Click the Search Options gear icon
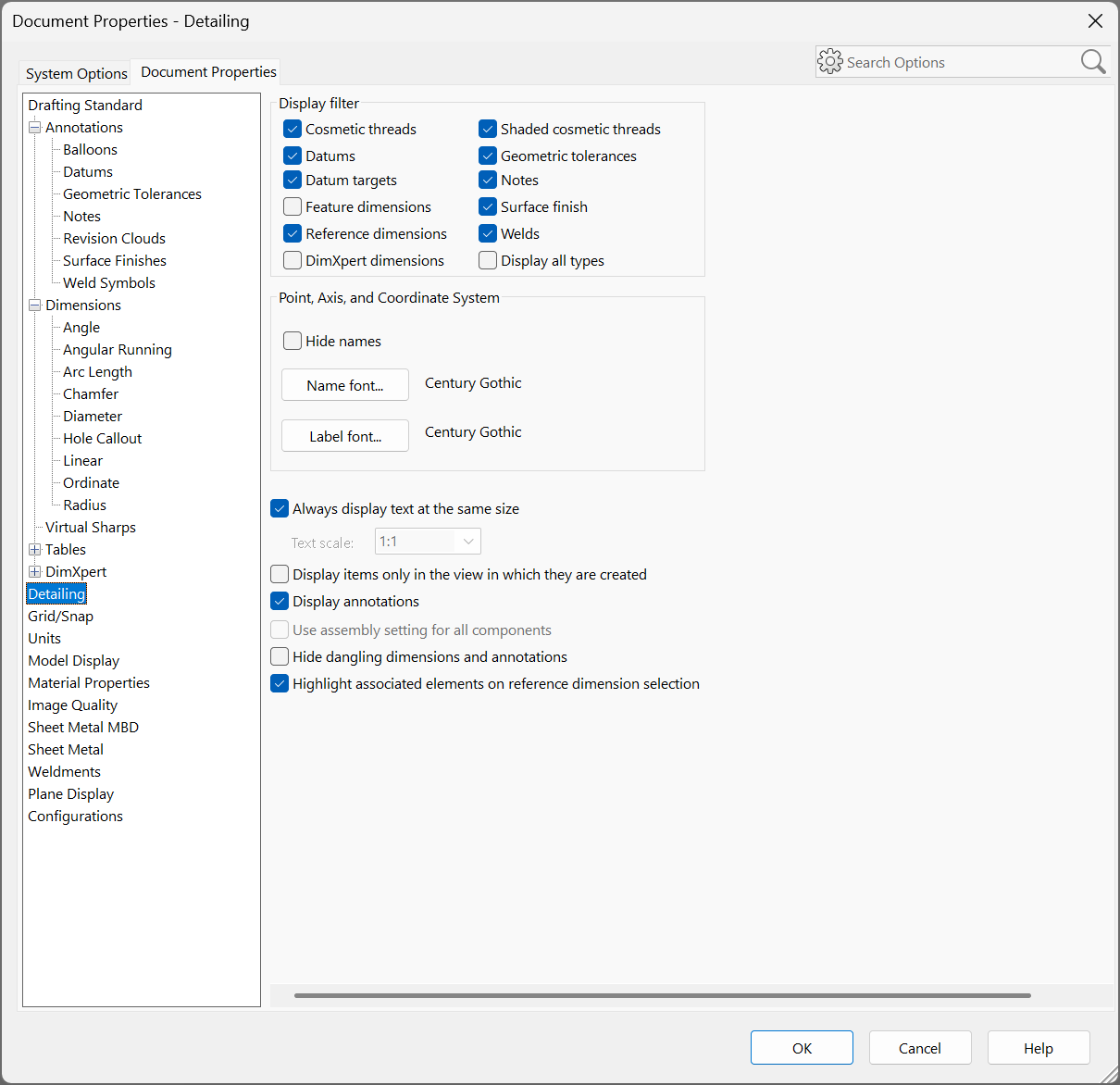 [830, 62]
